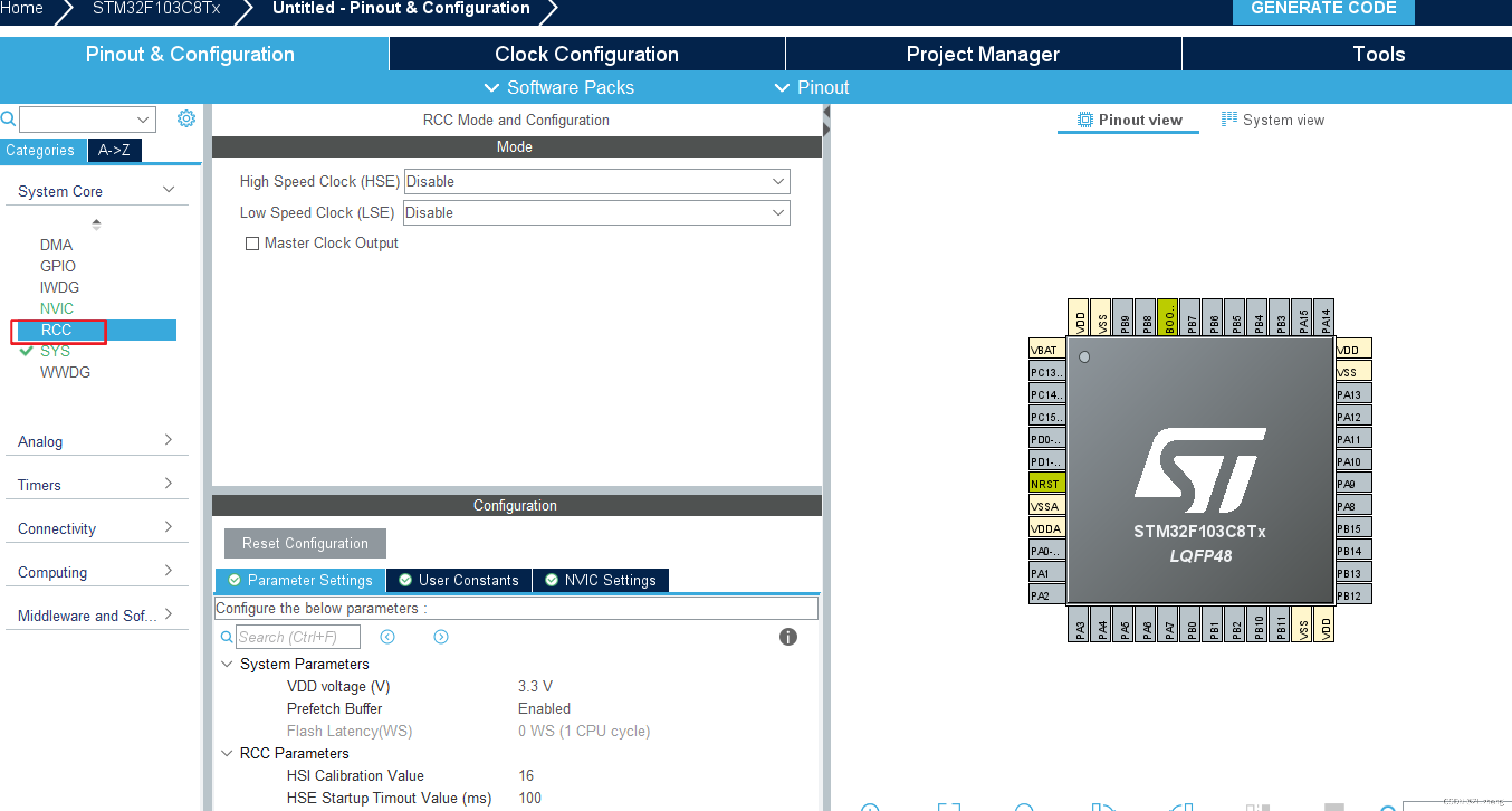
Task: Open the Pinout menu
Action: click(812, 88)
